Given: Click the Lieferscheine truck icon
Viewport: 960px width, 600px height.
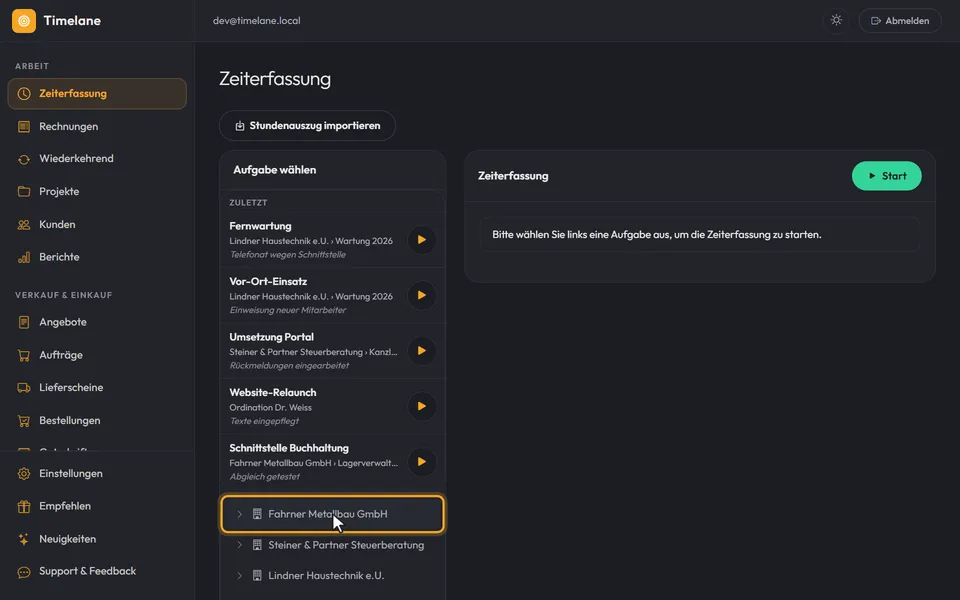Looking at the screenshot, I should (24, 388).
